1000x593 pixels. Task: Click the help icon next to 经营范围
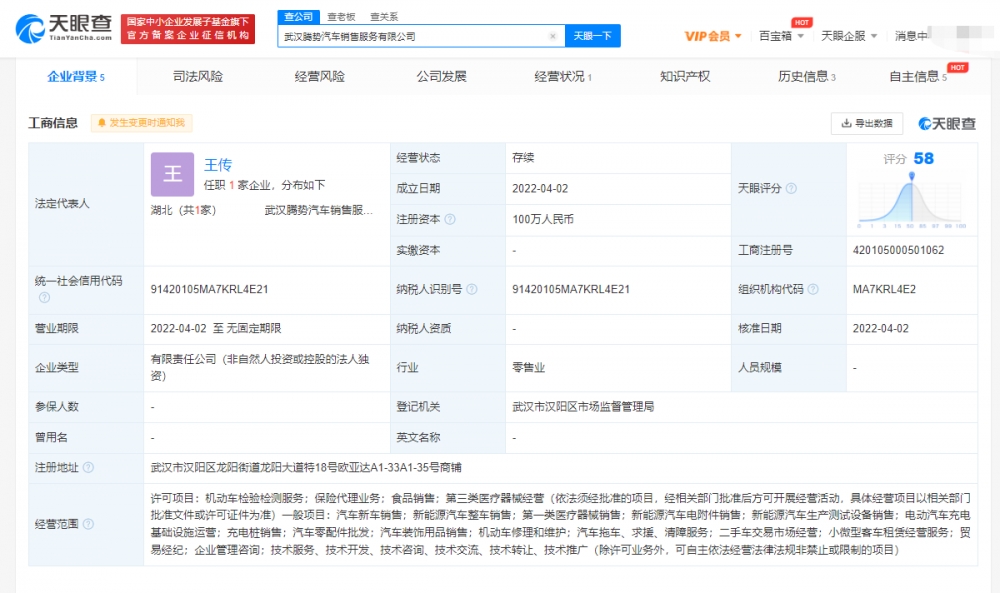88,524
